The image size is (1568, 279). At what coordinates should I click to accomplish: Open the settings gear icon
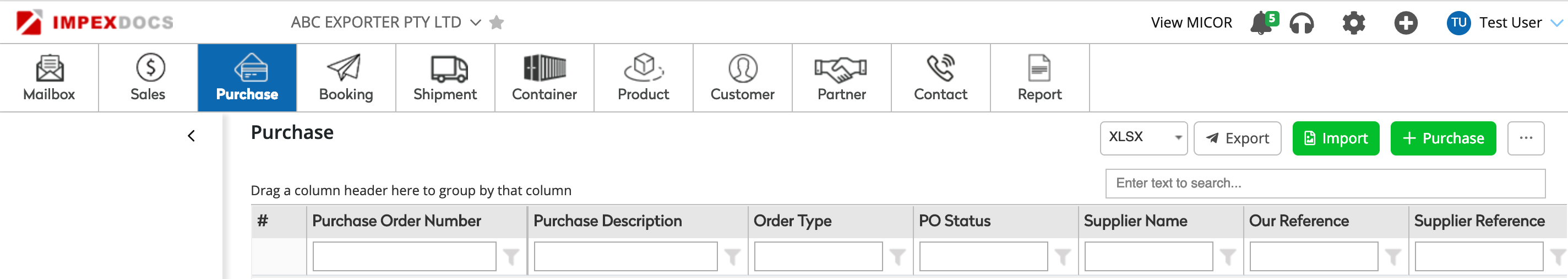click(x=1354, y=23)
